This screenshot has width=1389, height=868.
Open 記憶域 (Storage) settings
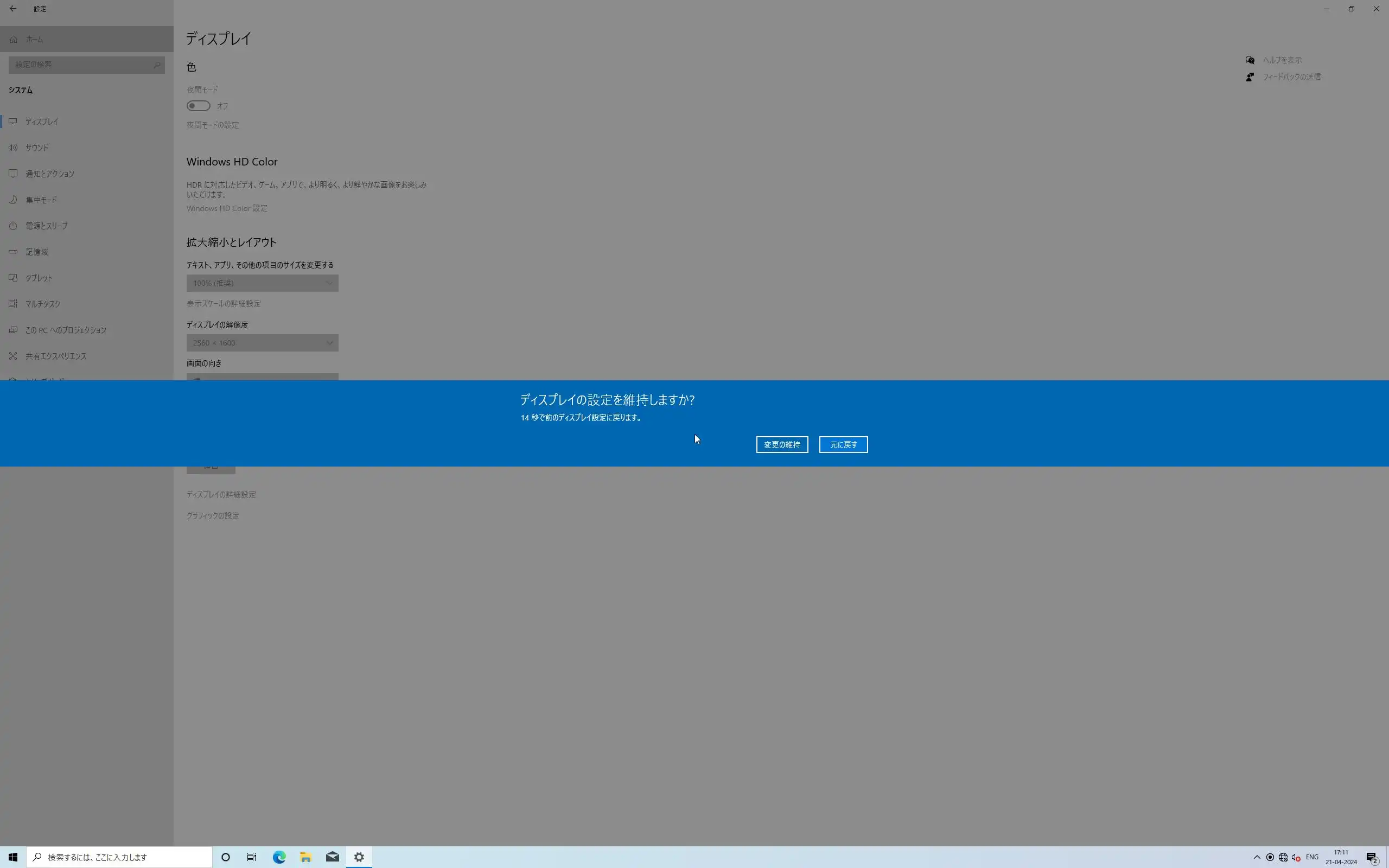point(37,251)
